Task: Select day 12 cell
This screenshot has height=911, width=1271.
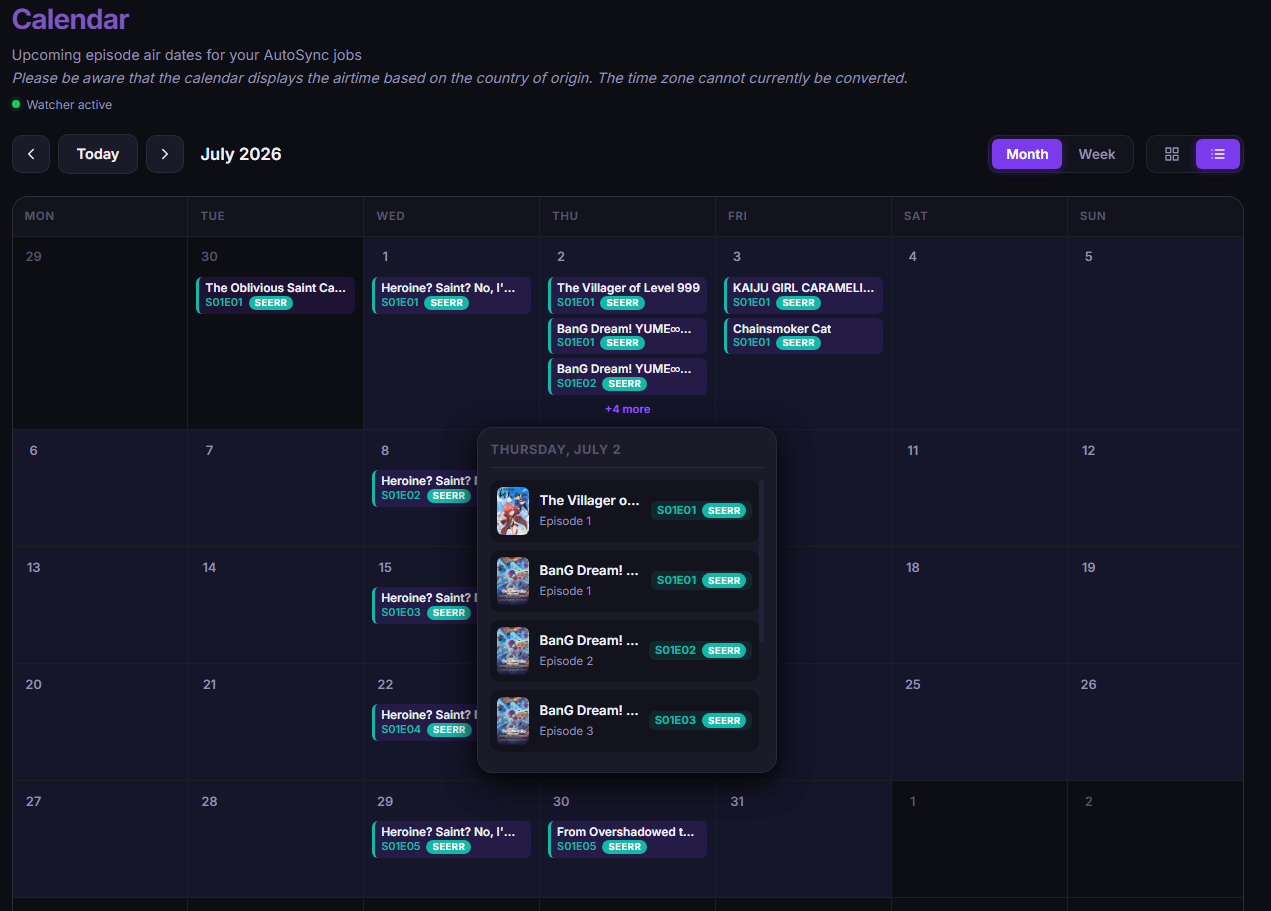Action: pyautogui.click(x=1155, y=488)
